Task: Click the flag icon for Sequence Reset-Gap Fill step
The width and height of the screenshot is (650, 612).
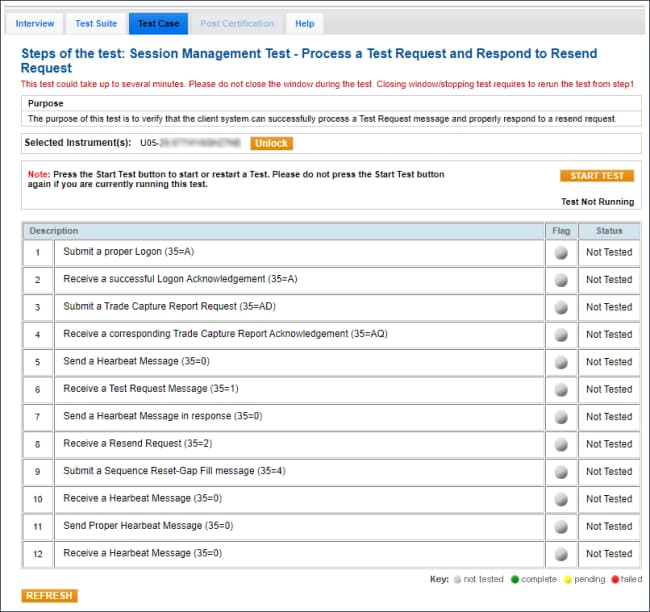Action: (561, 472)
